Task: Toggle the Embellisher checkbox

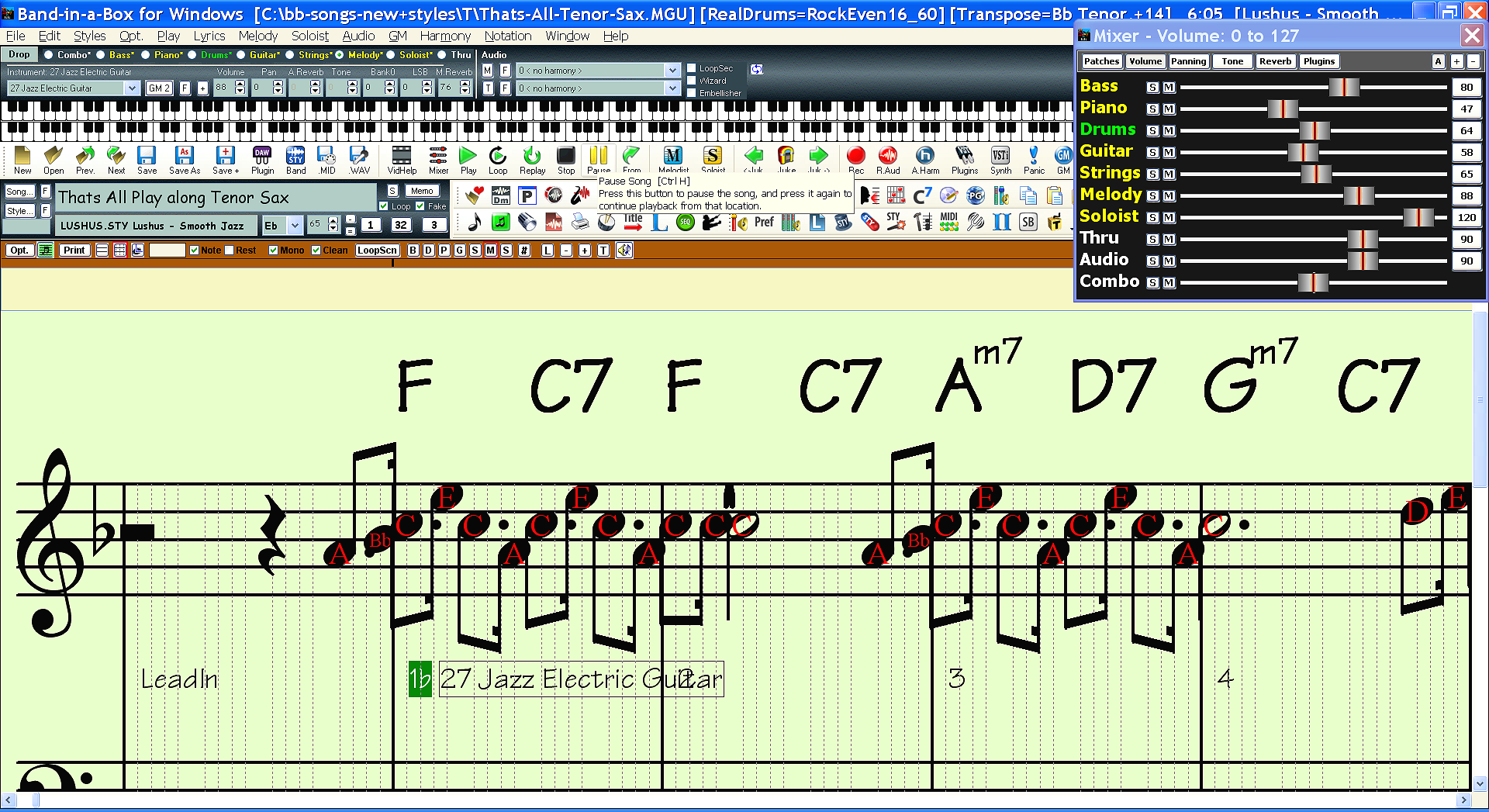Action: click(x=692, y=93)
